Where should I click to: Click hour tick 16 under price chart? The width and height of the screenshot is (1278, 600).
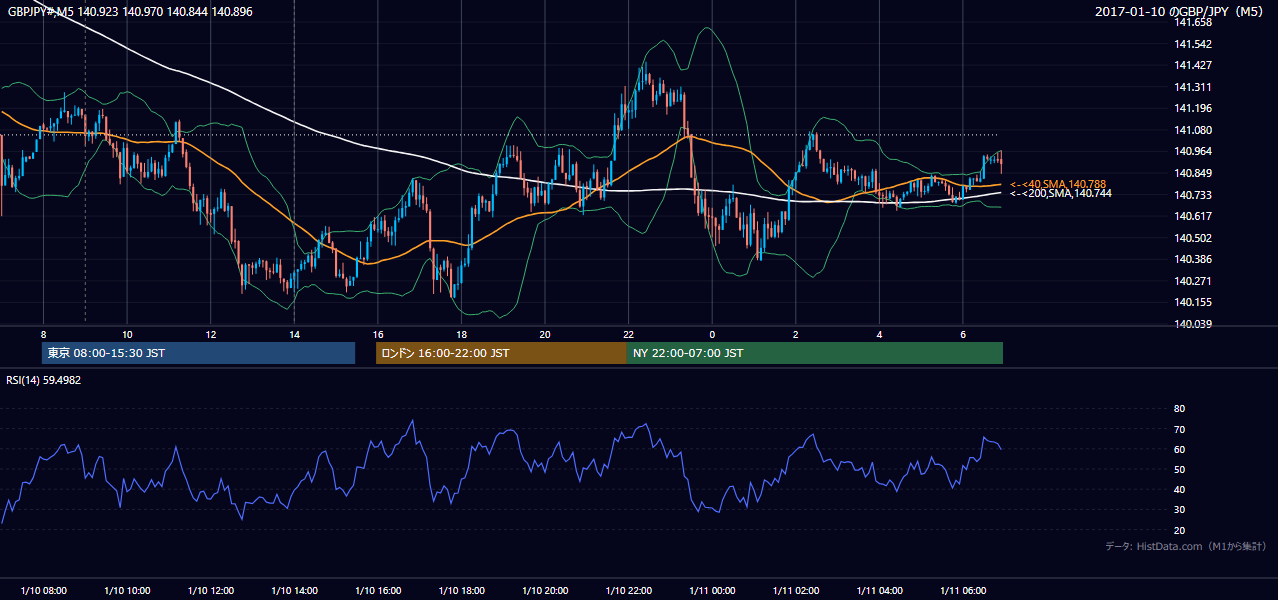pos(378,334)
